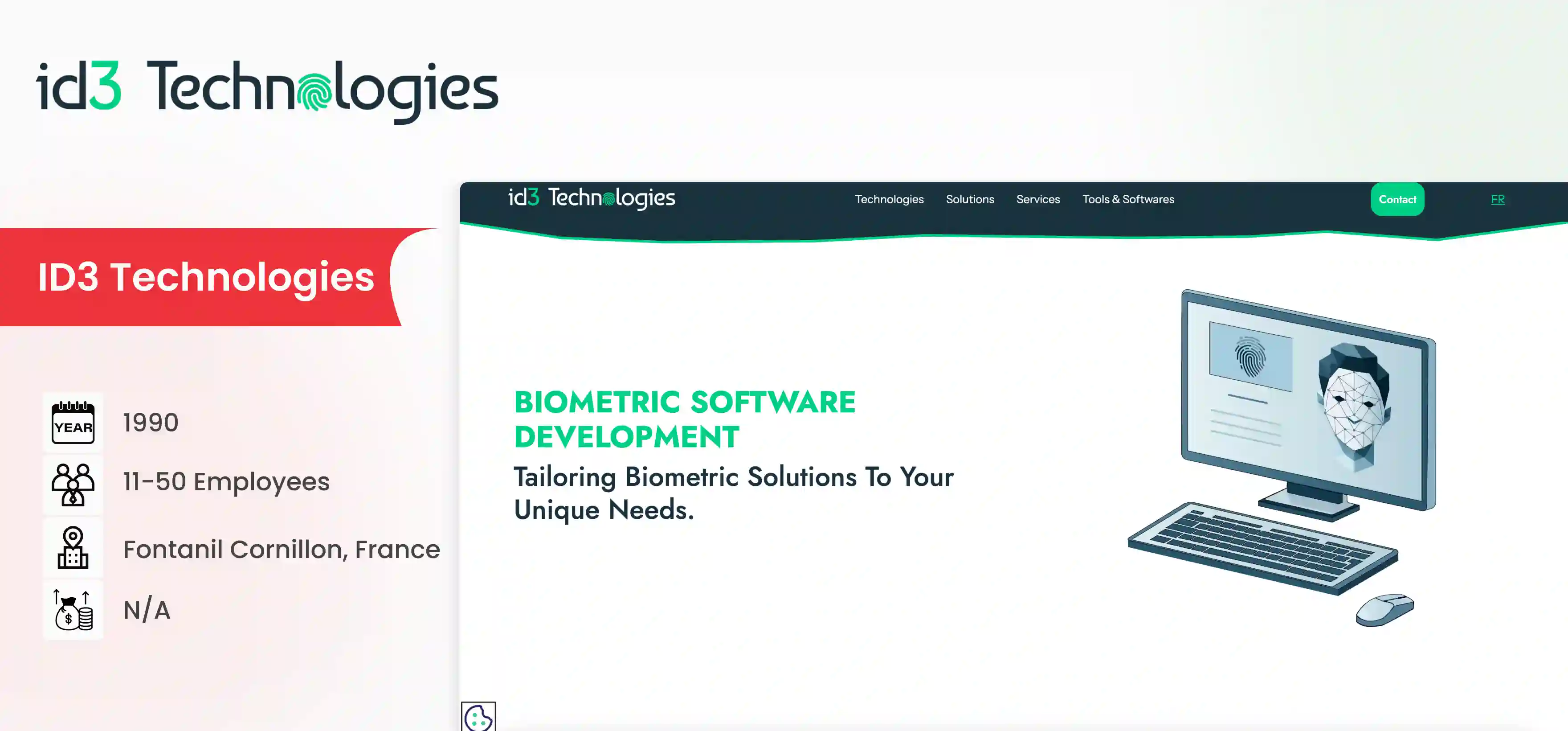
Task: Click the location pin icon for Fontanil Cornillon
Action: (73, 547)
